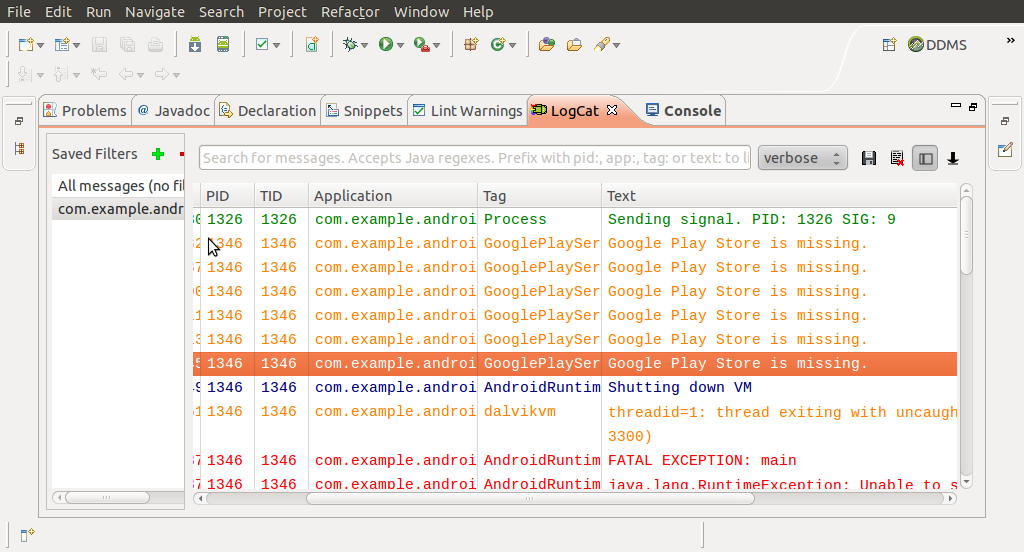This screenshot has height=552, width=1024.
Task: Open the Window menu
Action: (421, 12)
